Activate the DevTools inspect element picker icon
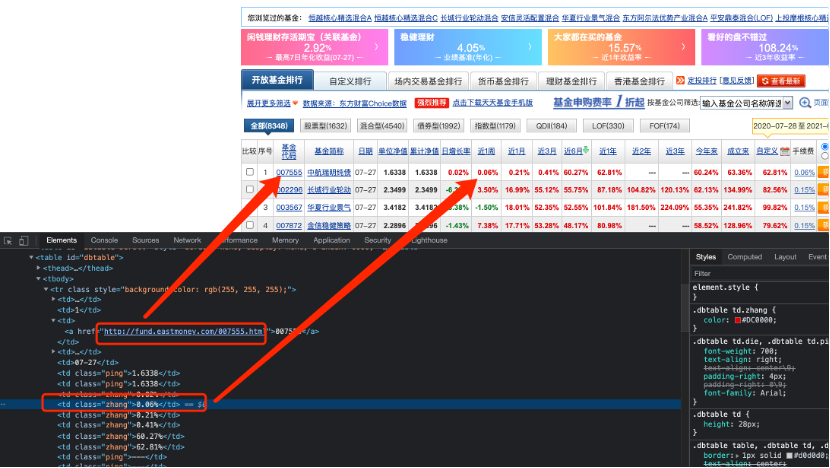The image size is (830, 468). tap(8, 241)
